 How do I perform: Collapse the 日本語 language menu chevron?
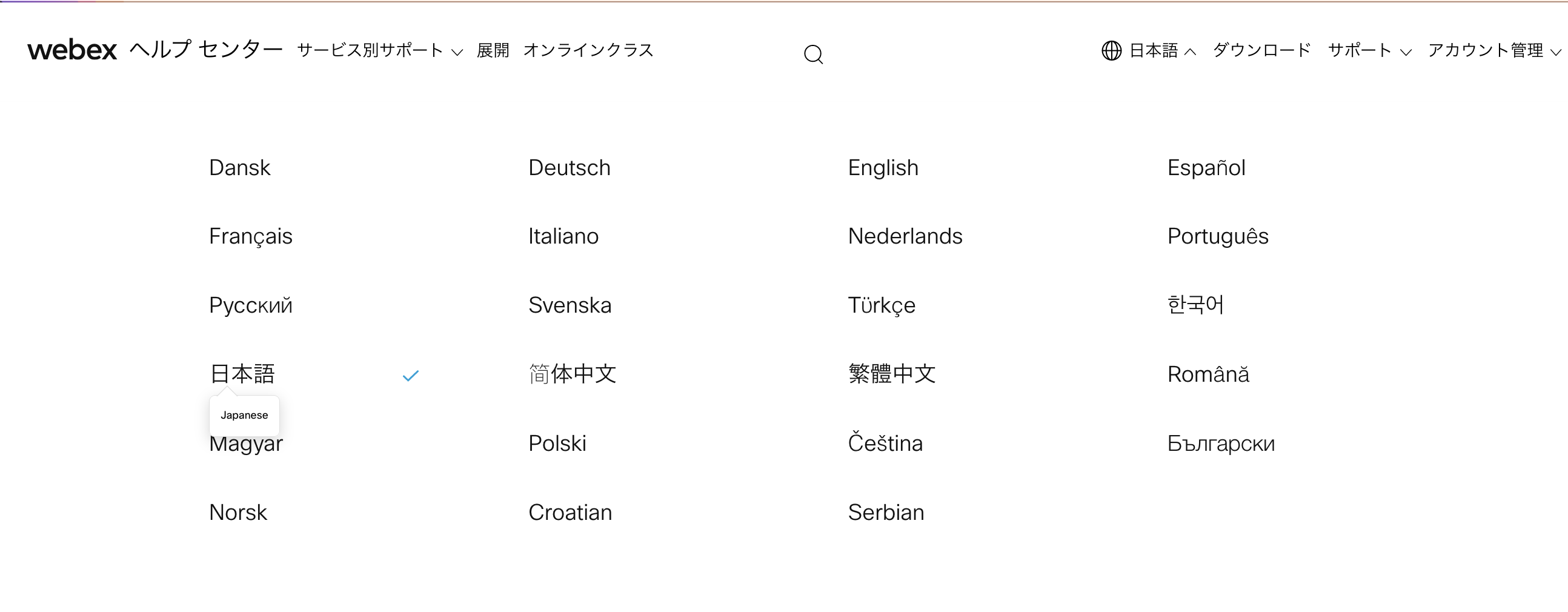tap(1190, 53)
